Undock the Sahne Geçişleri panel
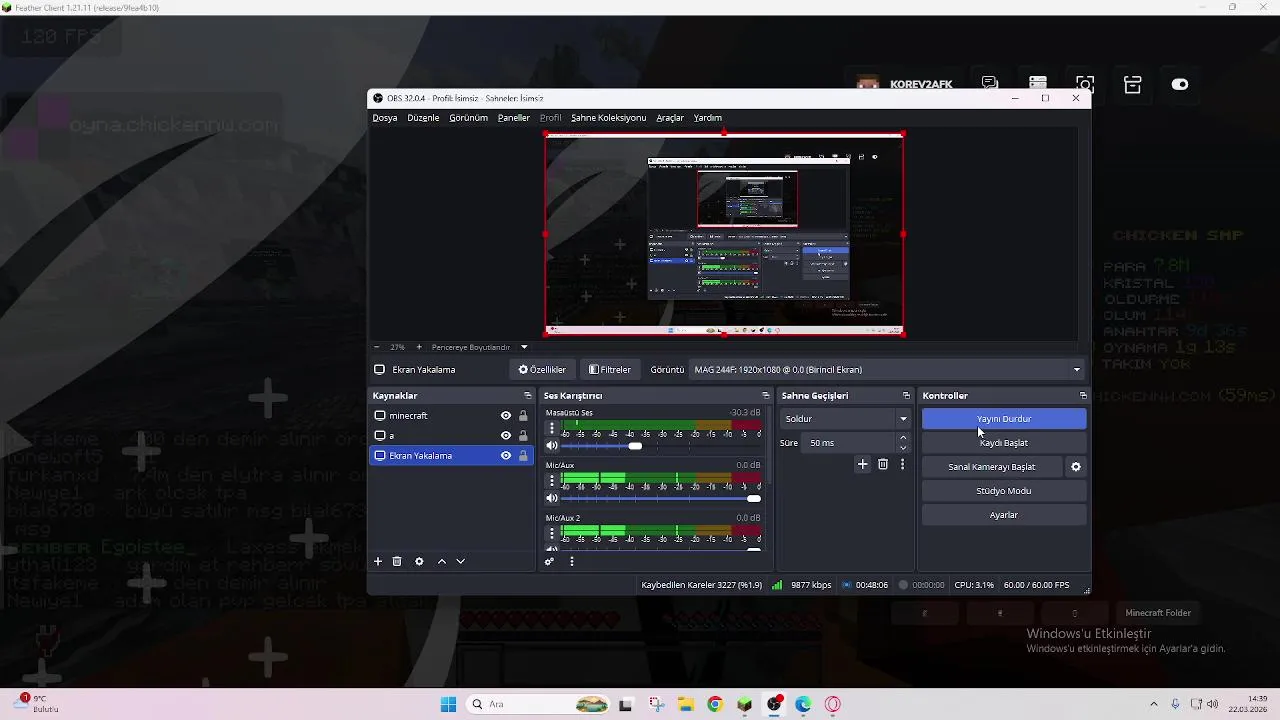 pos(906,396)
